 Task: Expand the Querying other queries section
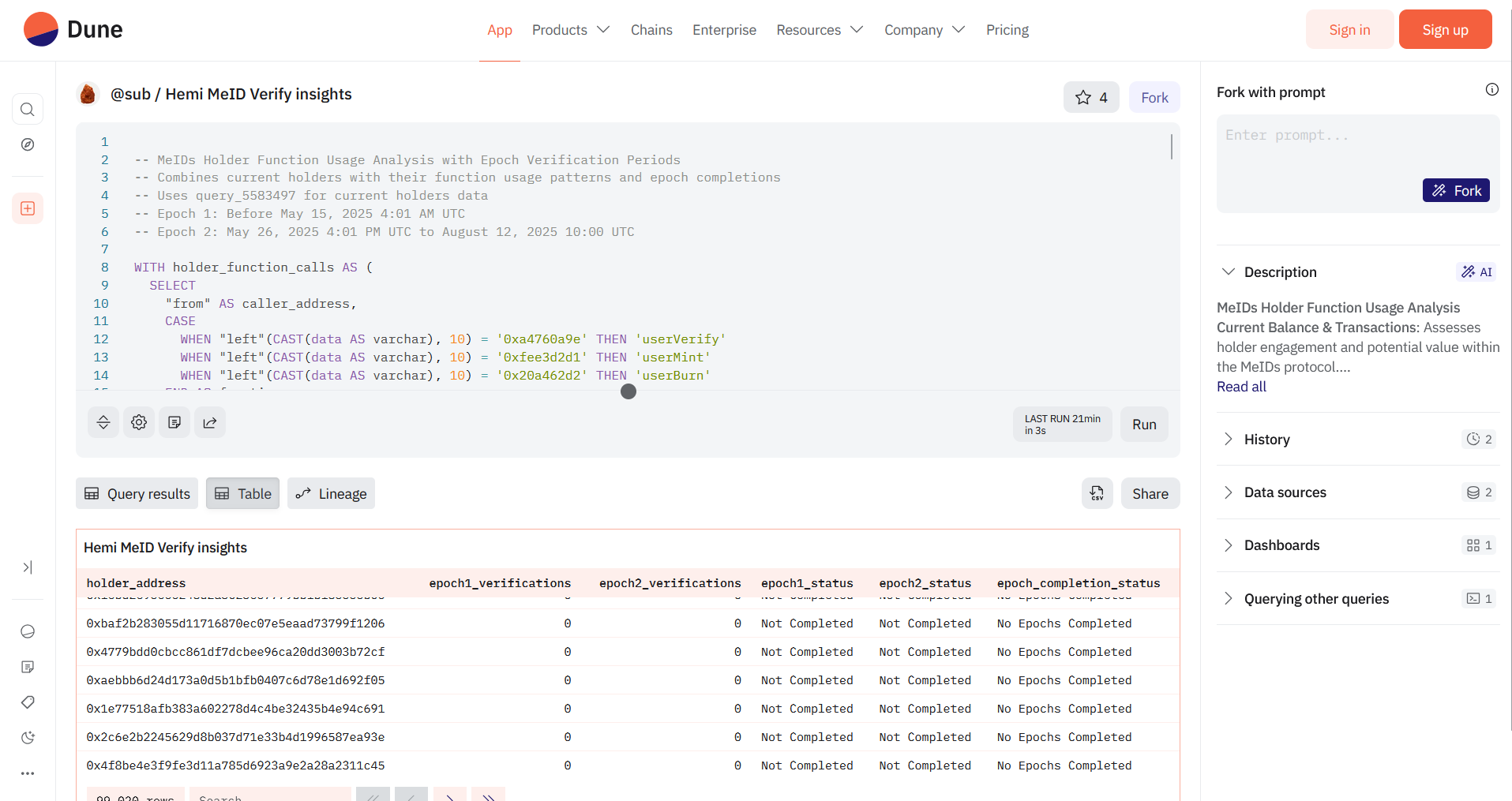(x=1228, y=598)
